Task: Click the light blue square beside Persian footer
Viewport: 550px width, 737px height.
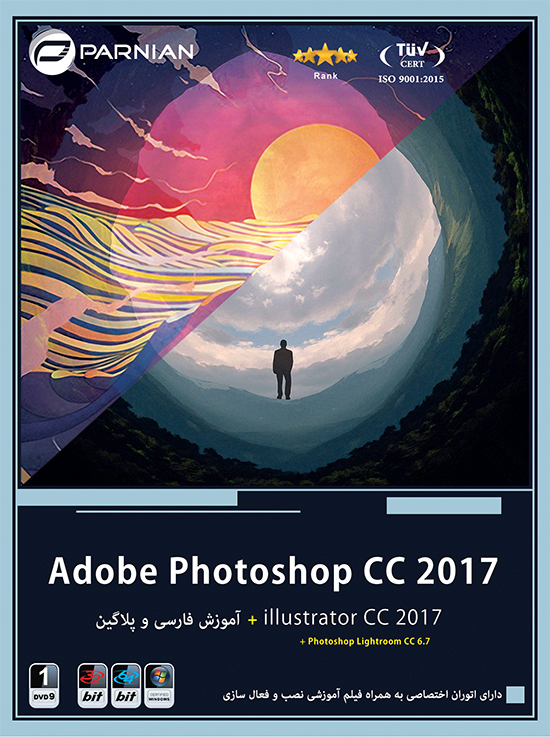Action: pos(515,695)
